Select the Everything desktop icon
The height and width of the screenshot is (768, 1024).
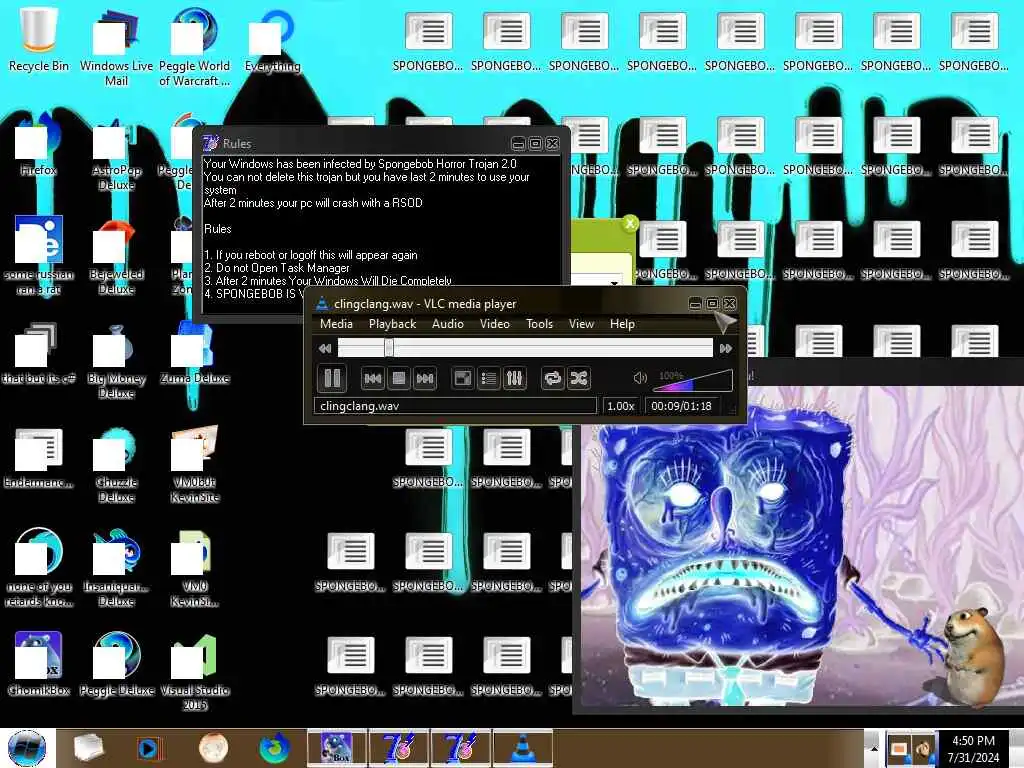tap(272, 39)
